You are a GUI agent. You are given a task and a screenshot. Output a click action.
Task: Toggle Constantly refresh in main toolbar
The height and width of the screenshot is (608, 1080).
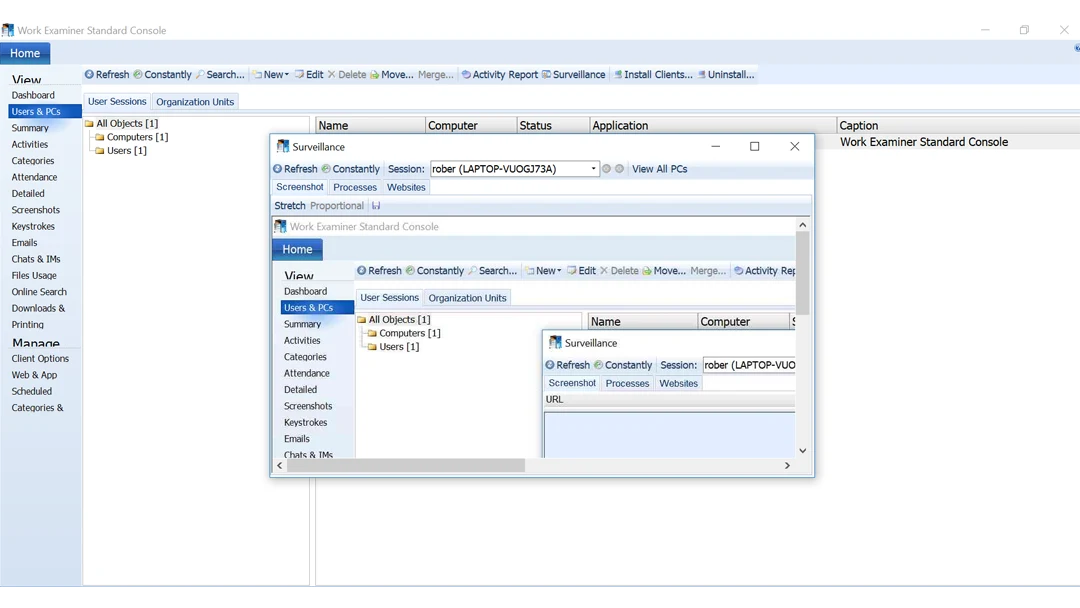click(162, 74)
